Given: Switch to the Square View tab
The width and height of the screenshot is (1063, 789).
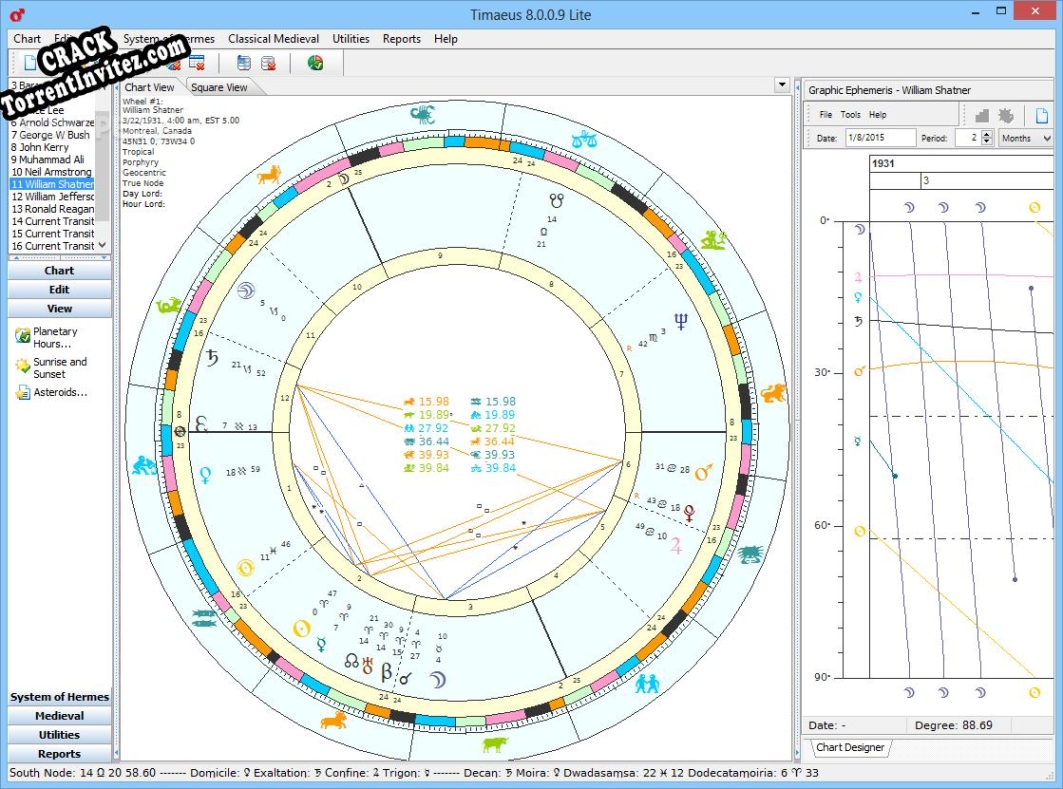Looking at the screenshot, I should pos(218,87).
